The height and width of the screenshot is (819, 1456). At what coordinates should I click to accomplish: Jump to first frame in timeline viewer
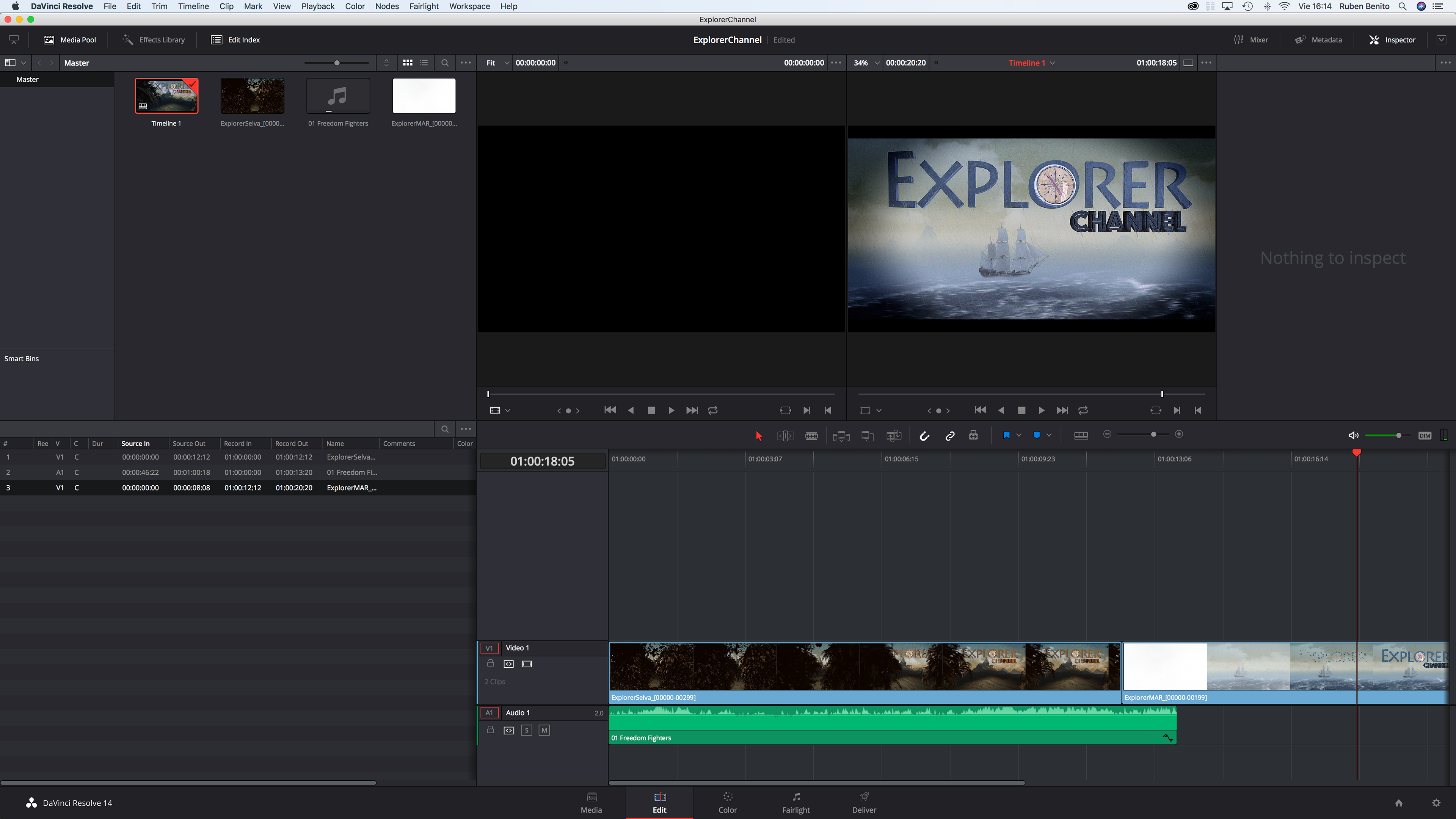point(980,410)
